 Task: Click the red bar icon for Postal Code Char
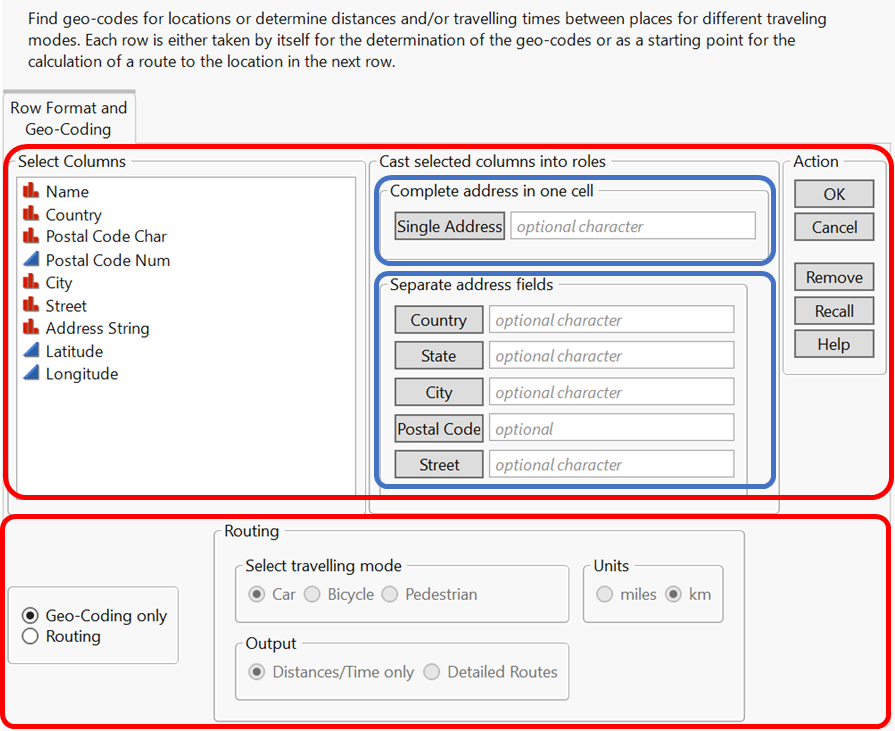[31, 237]
